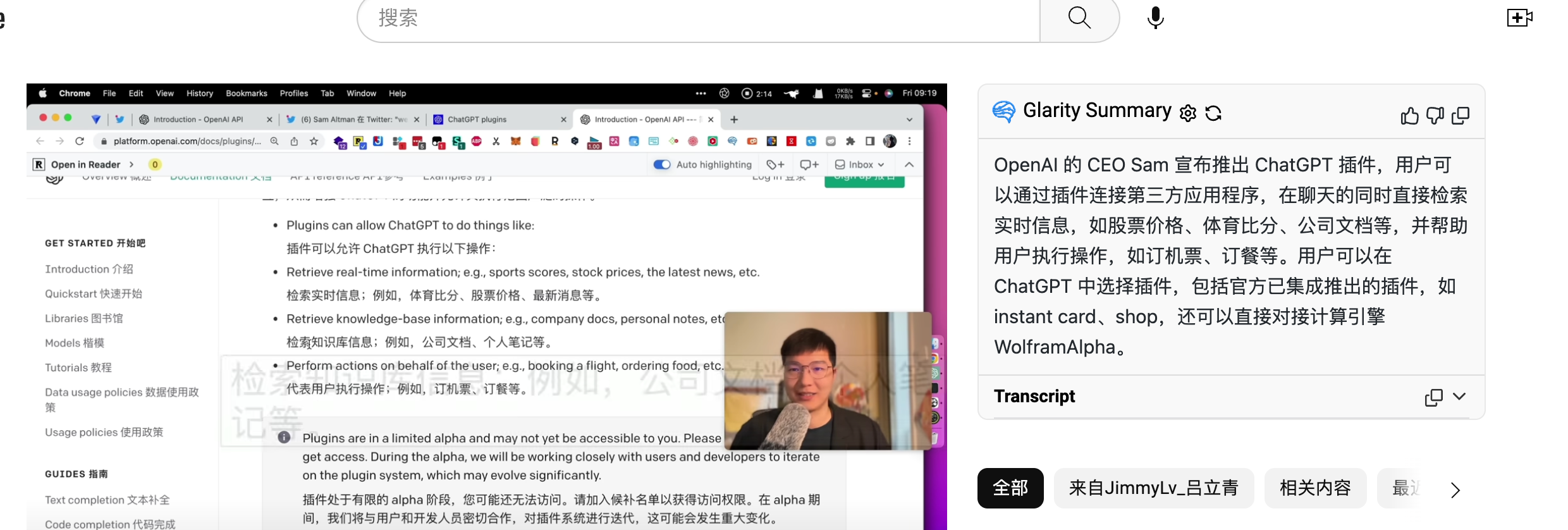Click the Apple menu in the video

[x=43, y=93]
